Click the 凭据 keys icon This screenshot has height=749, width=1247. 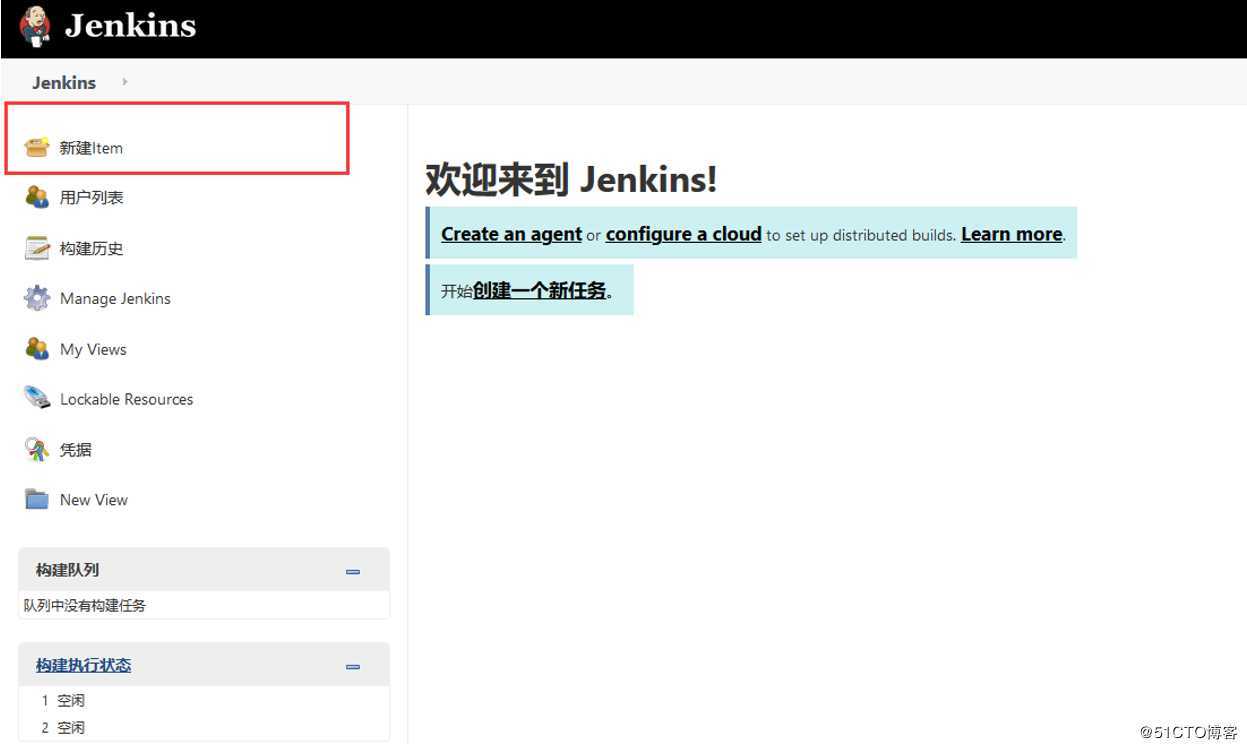[x=37, y=450]
